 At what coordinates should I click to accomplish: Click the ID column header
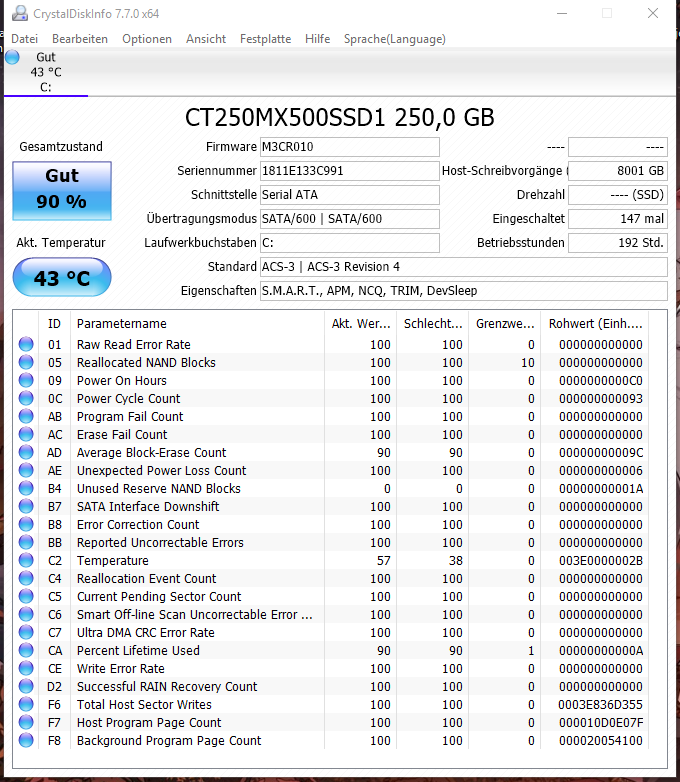click(x=54, y=324)
